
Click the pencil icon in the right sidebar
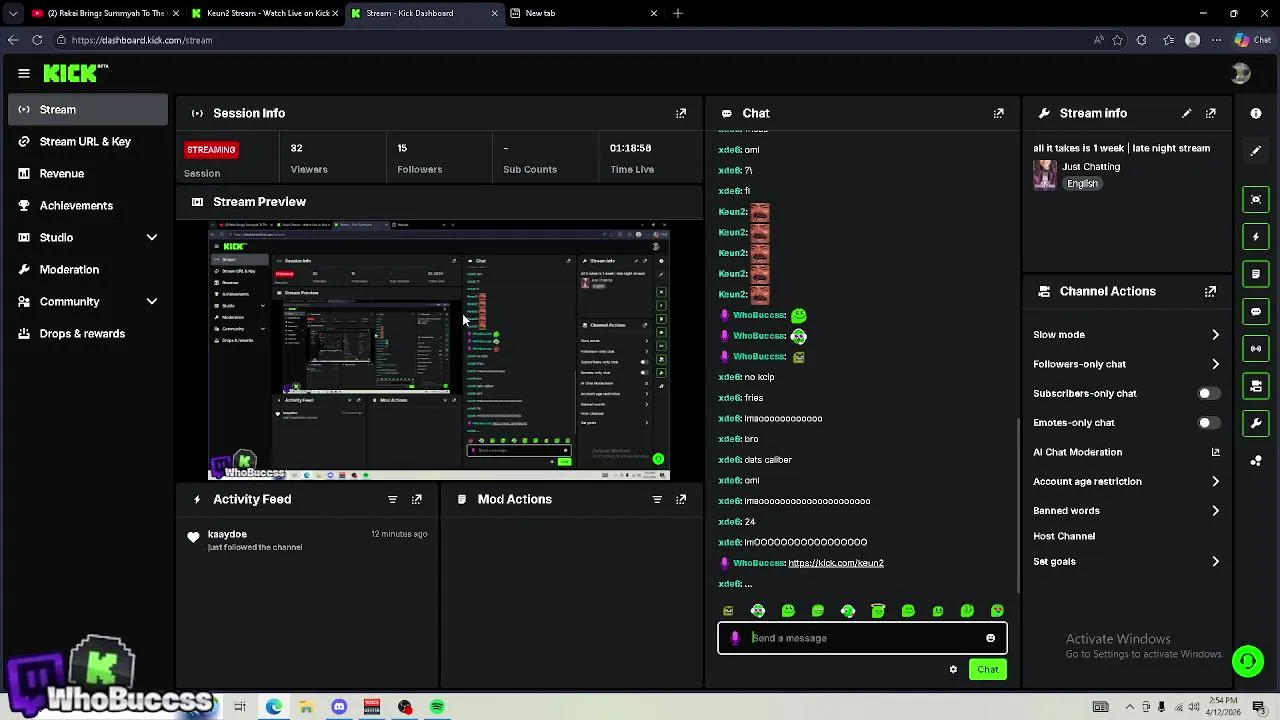[1256, 151]
